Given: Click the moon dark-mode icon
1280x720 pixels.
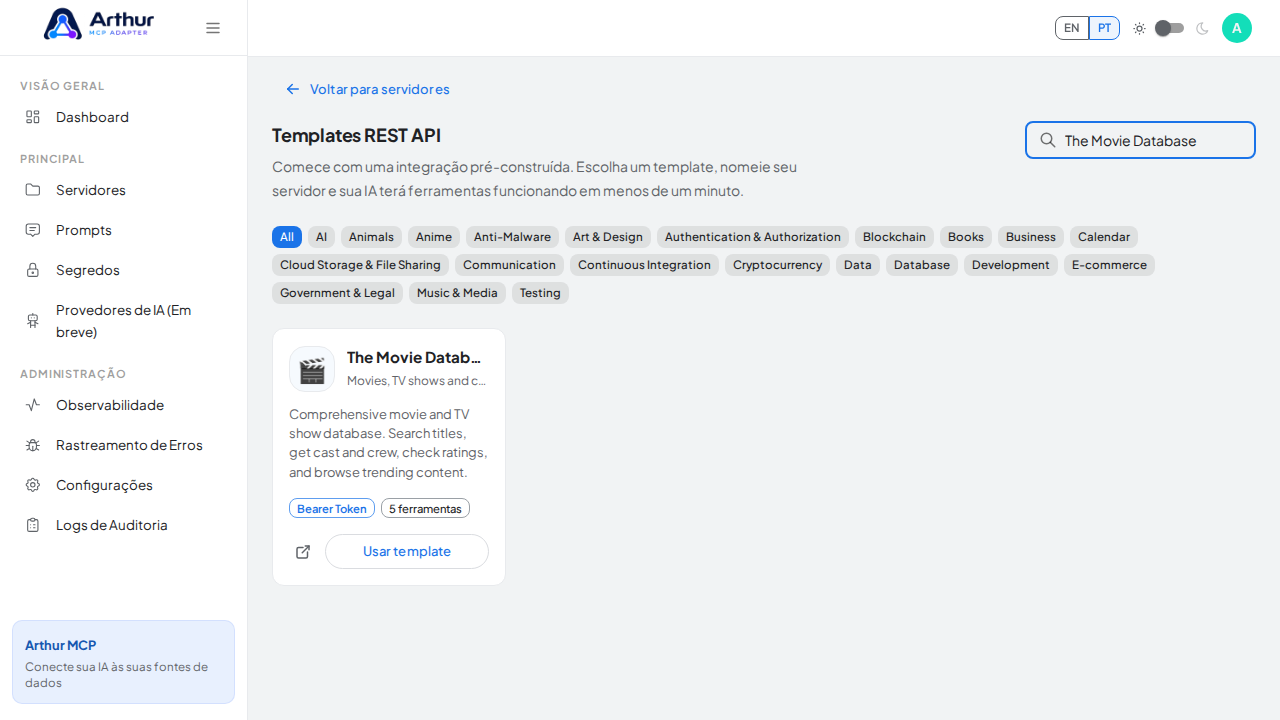Looking at the screenshot, I should coord(1202,28).
